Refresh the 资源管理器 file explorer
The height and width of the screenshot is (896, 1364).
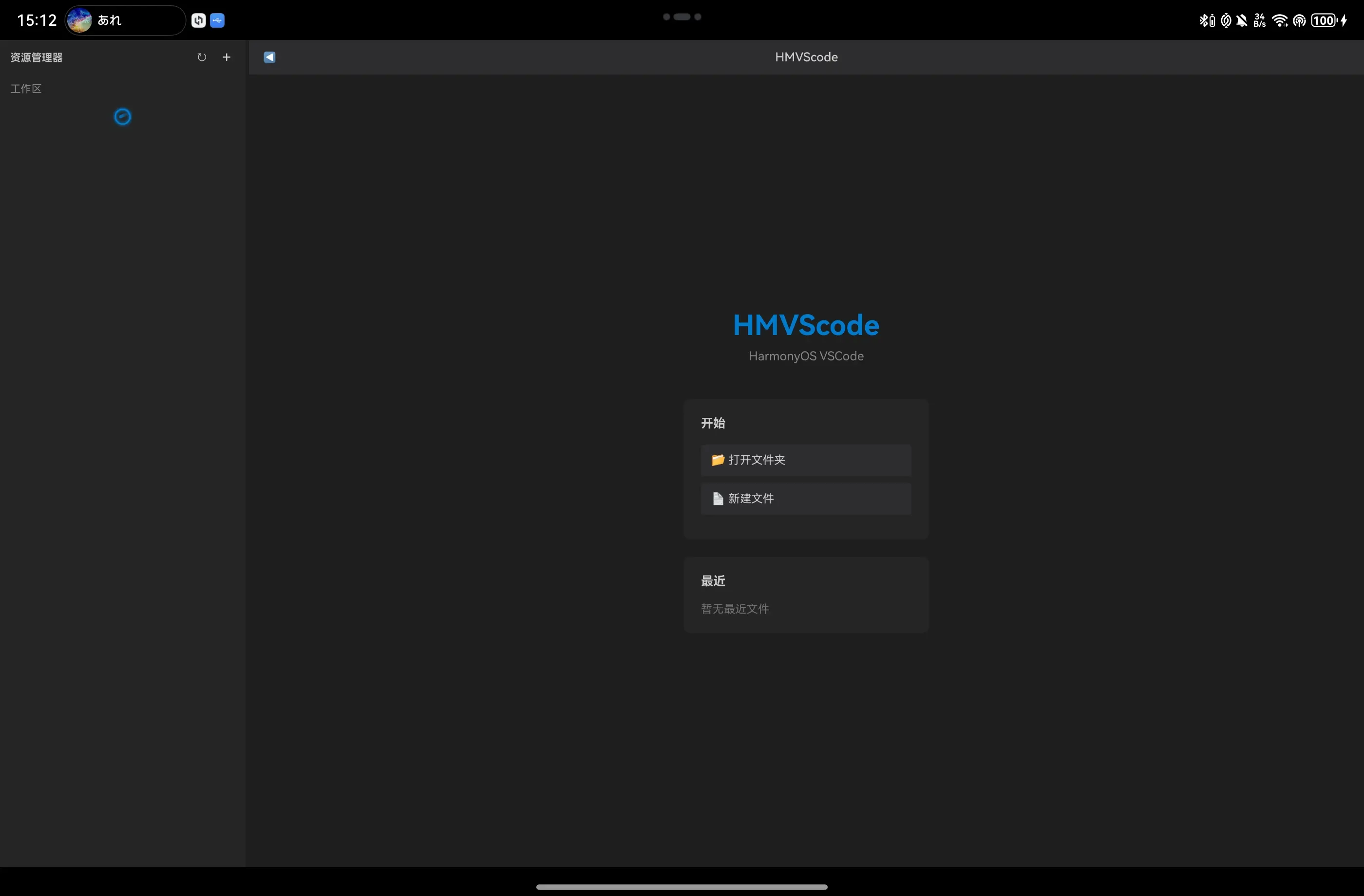click(202, 57)
